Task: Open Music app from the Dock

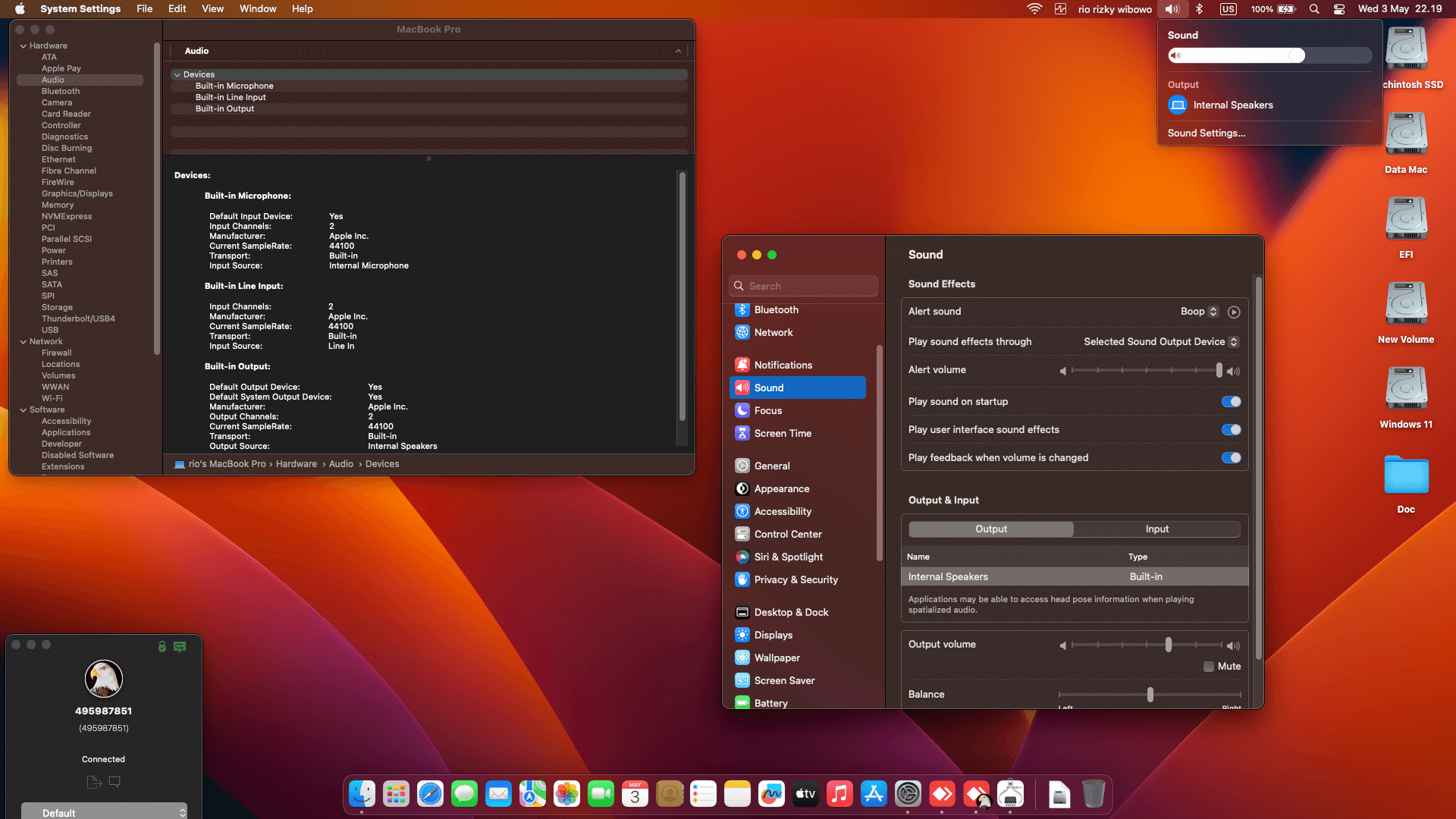Action: point(839,794)
